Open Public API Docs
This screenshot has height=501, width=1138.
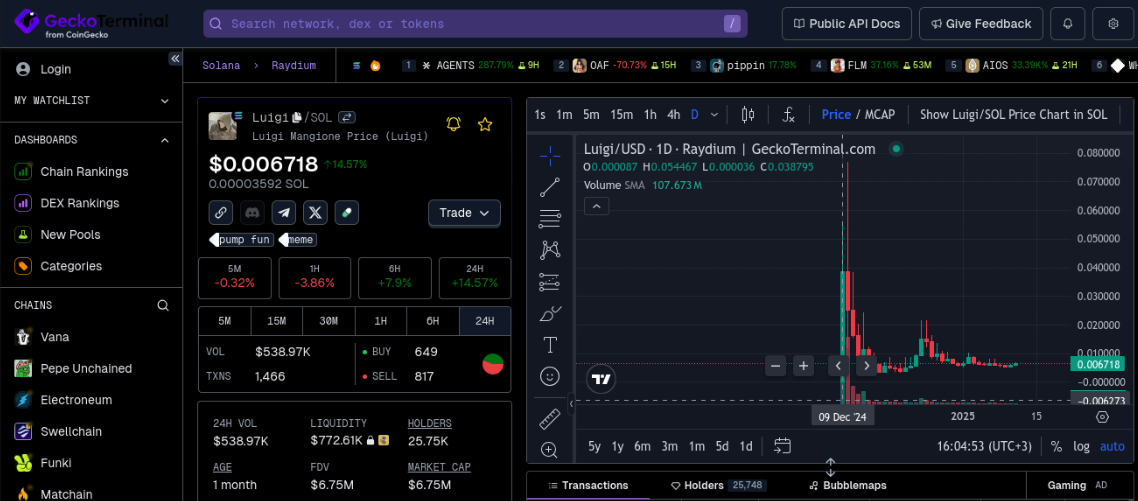(846, 24)
